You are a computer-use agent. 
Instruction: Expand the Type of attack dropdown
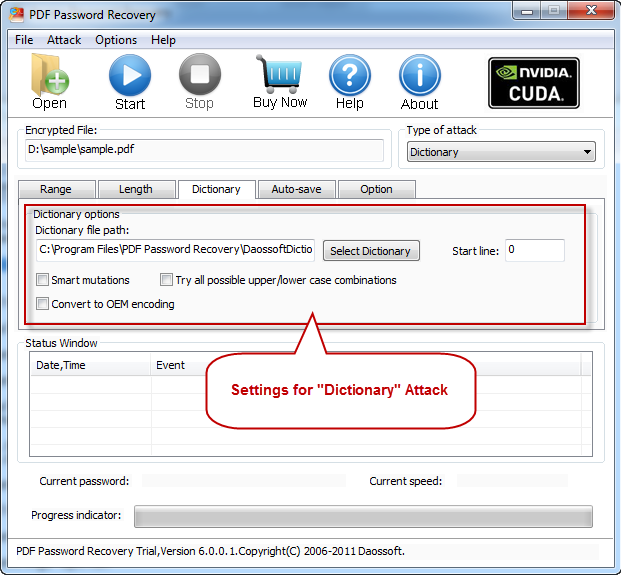point(501,152)
